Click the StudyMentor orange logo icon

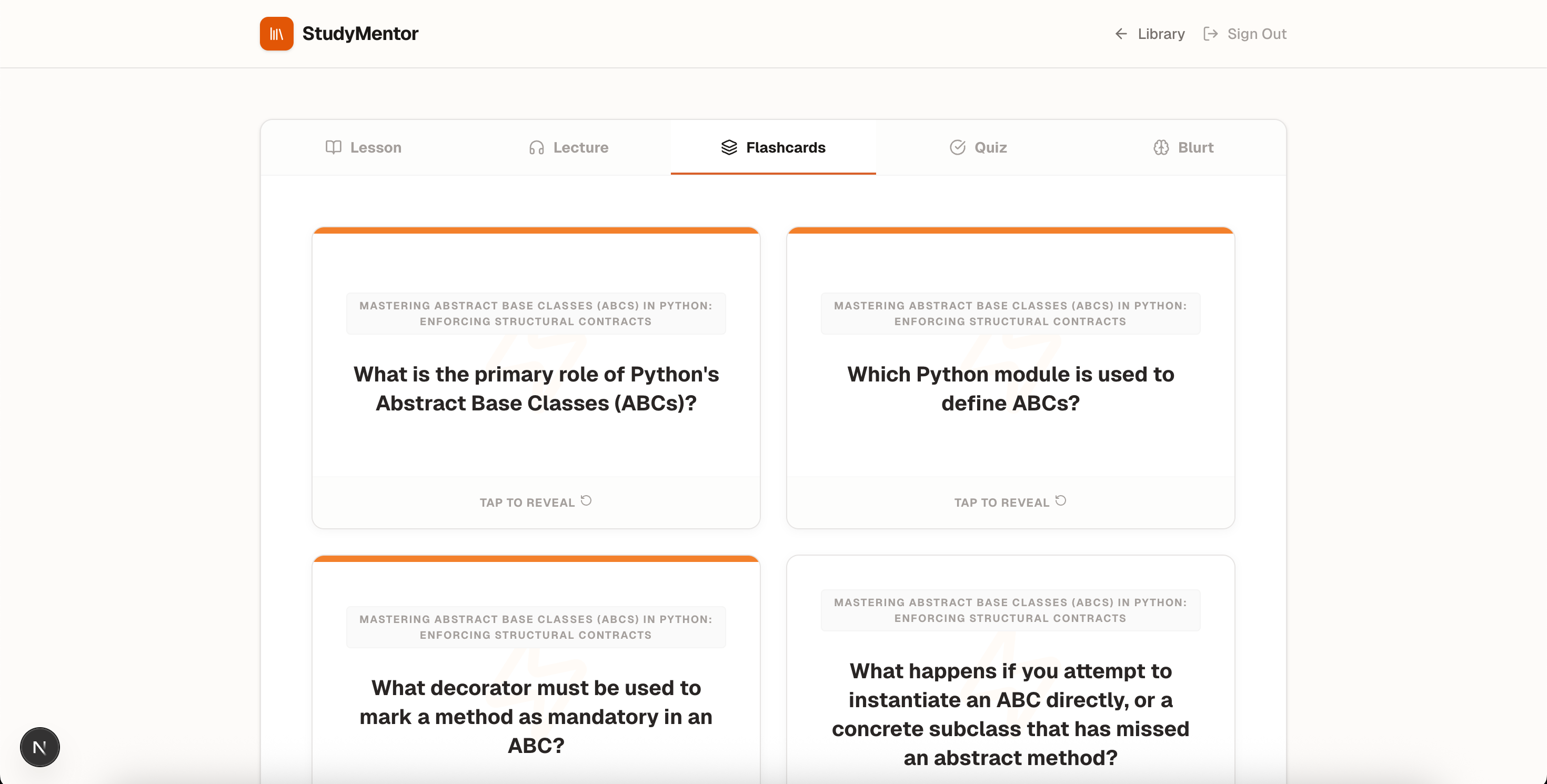[276, 34]
